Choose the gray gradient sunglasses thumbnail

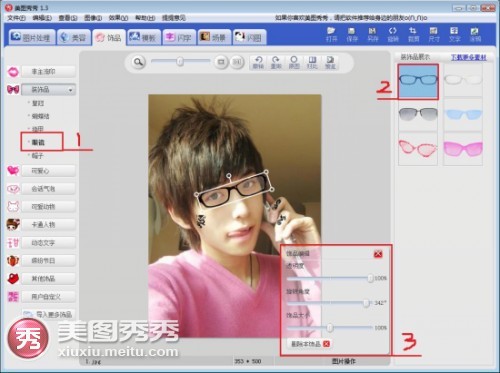pos(418,115)
